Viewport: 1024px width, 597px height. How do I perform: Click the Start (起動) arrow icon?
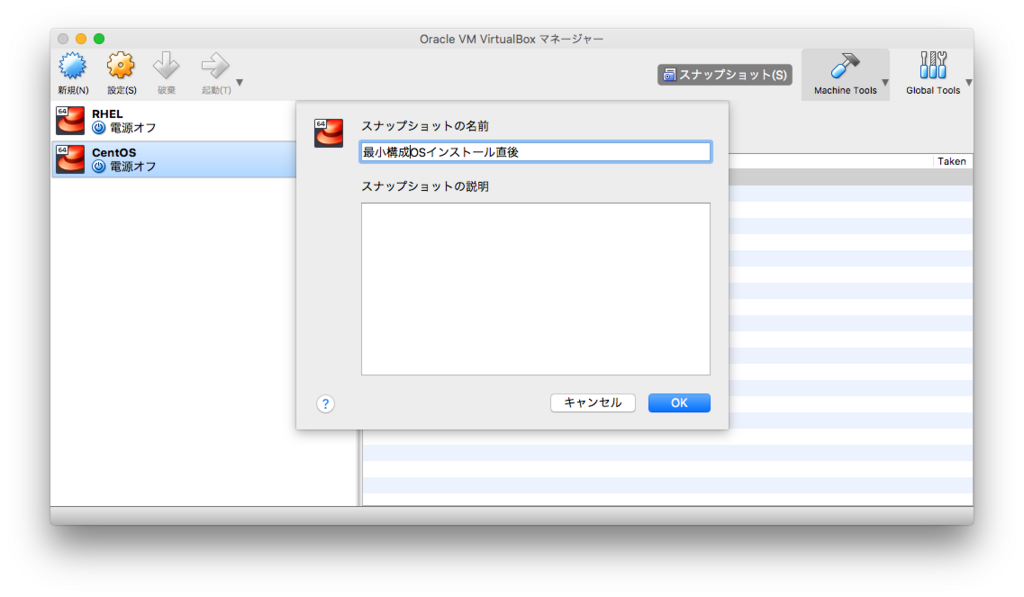click(x=215, y=67)
